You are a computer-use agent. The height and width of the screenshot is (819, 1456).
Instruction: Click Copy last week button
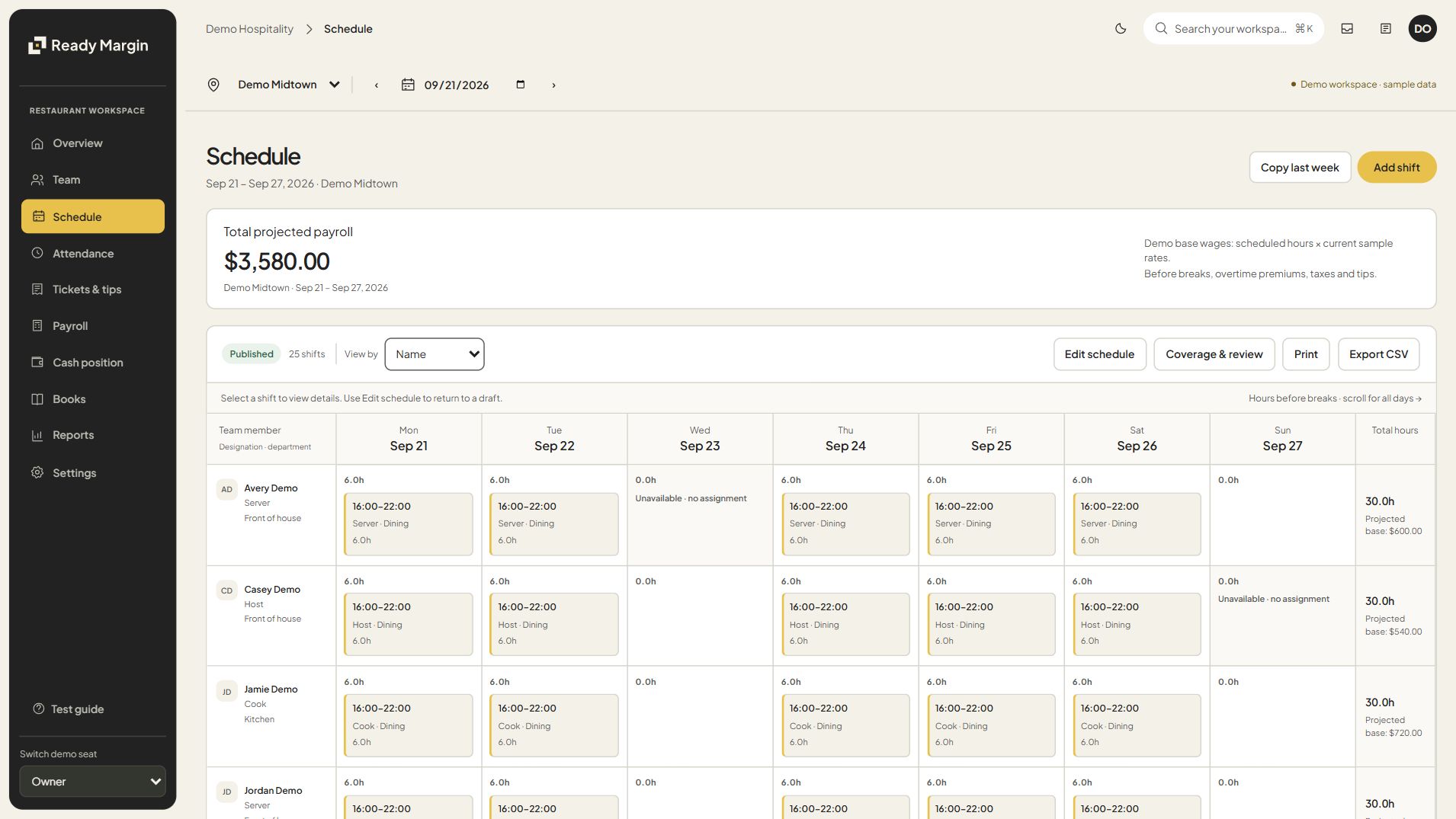pyautogui.click(x=1300, y=168)
